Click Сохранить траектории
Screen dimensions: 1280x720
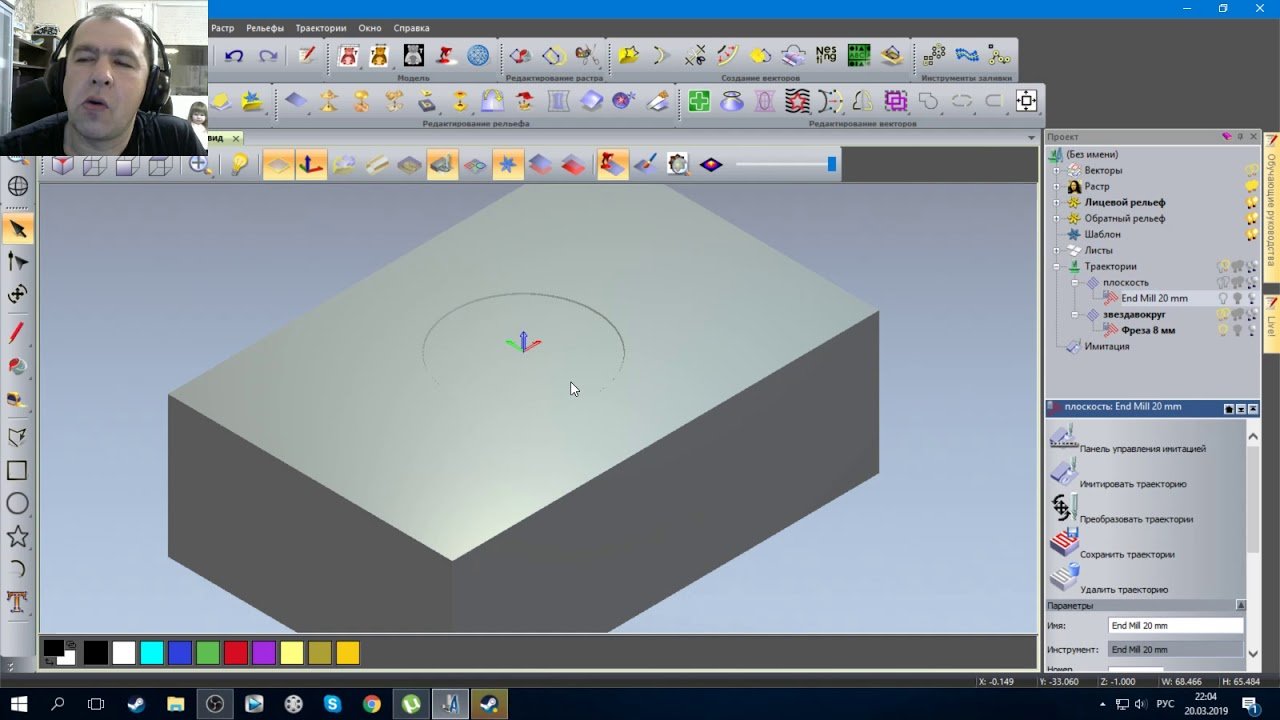point(1126,554)
